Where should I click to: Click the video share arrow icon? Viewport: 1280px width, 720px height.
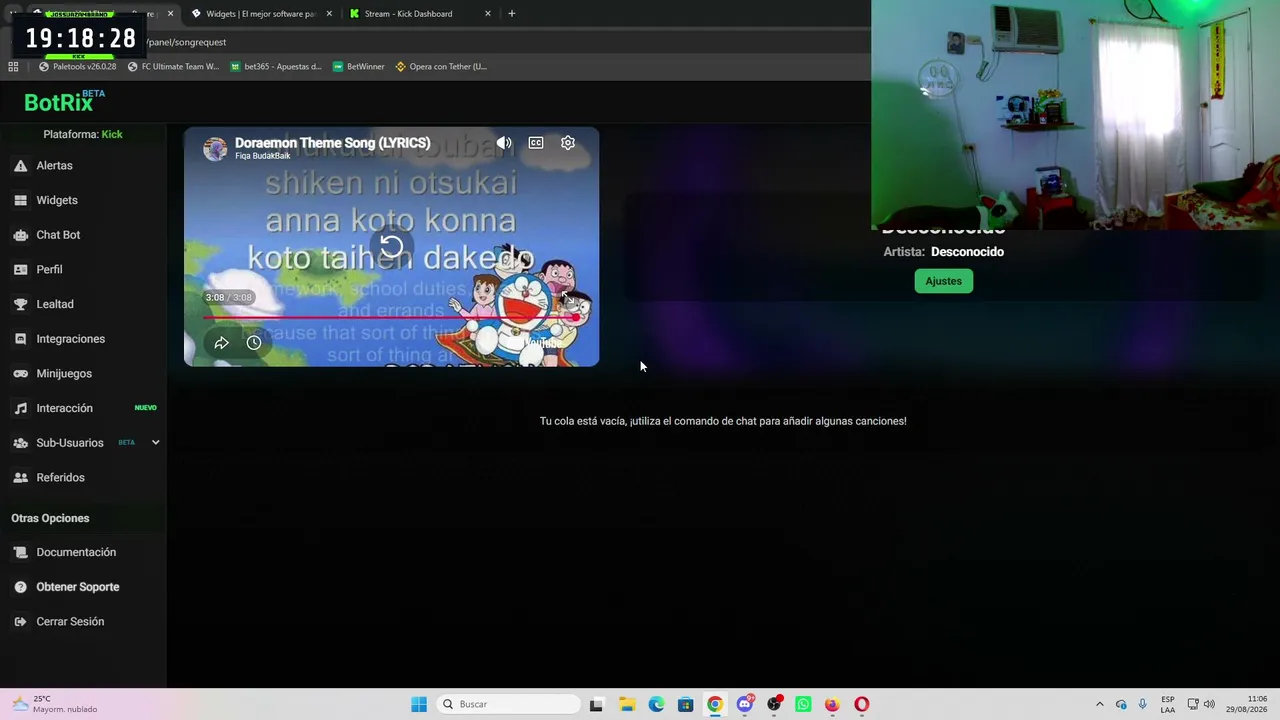coord(221,343)
